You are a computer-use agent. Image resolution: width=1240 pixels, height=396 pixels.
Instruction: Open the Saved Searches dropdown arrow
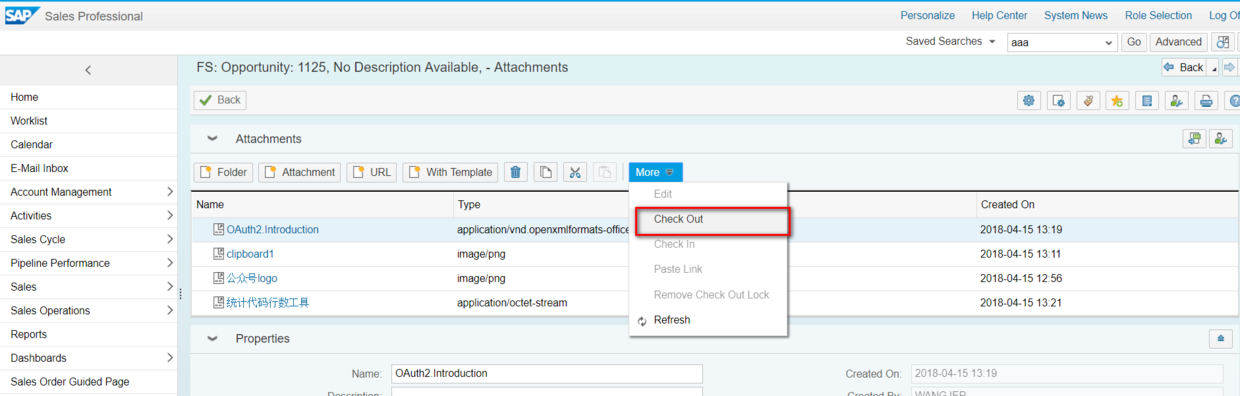click(992, 42)
